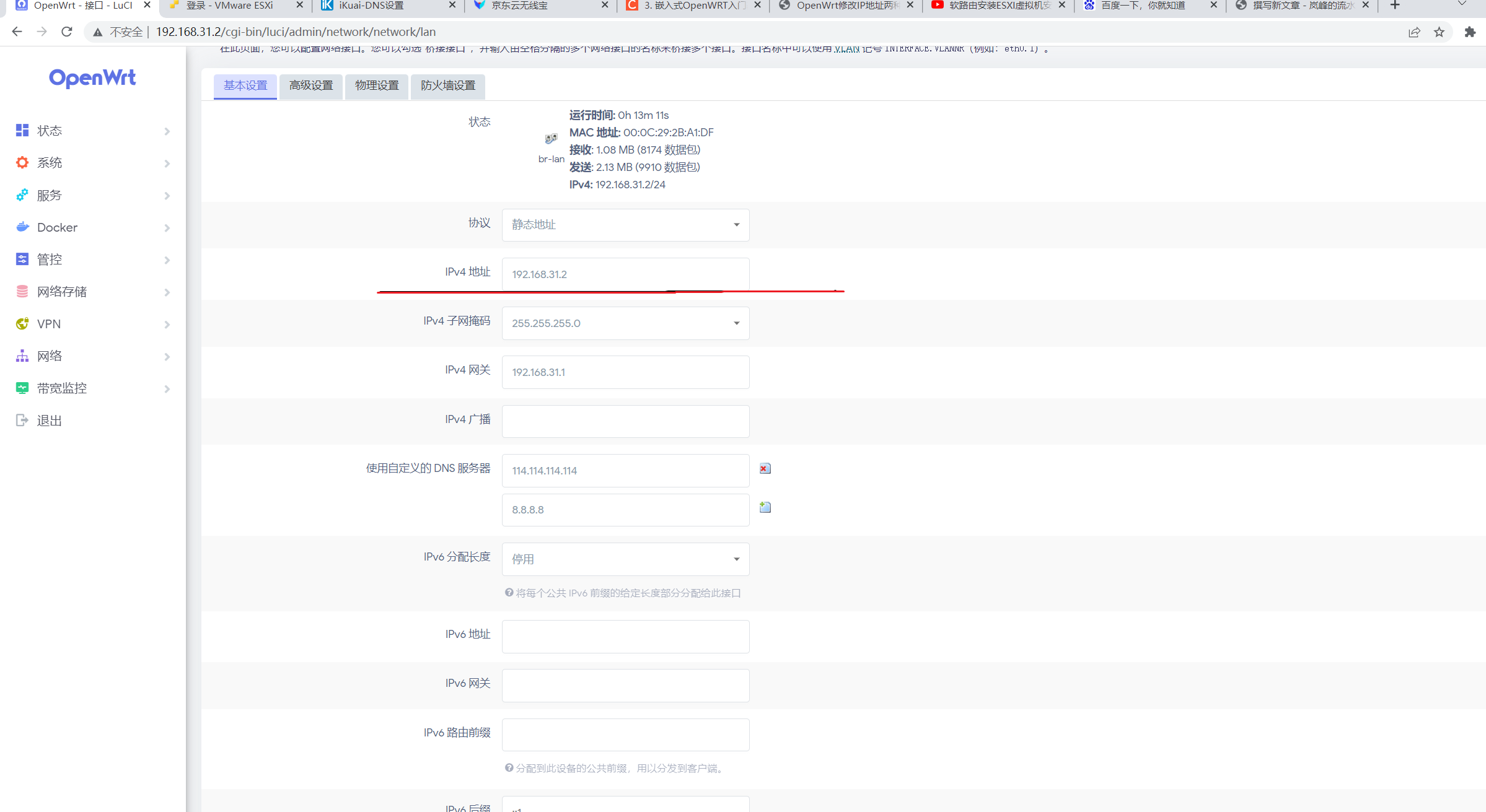The height and width of the screenshot is (812, 1486).
Task: Click the browser reload page icon
Action: click(x=67, y=32)
